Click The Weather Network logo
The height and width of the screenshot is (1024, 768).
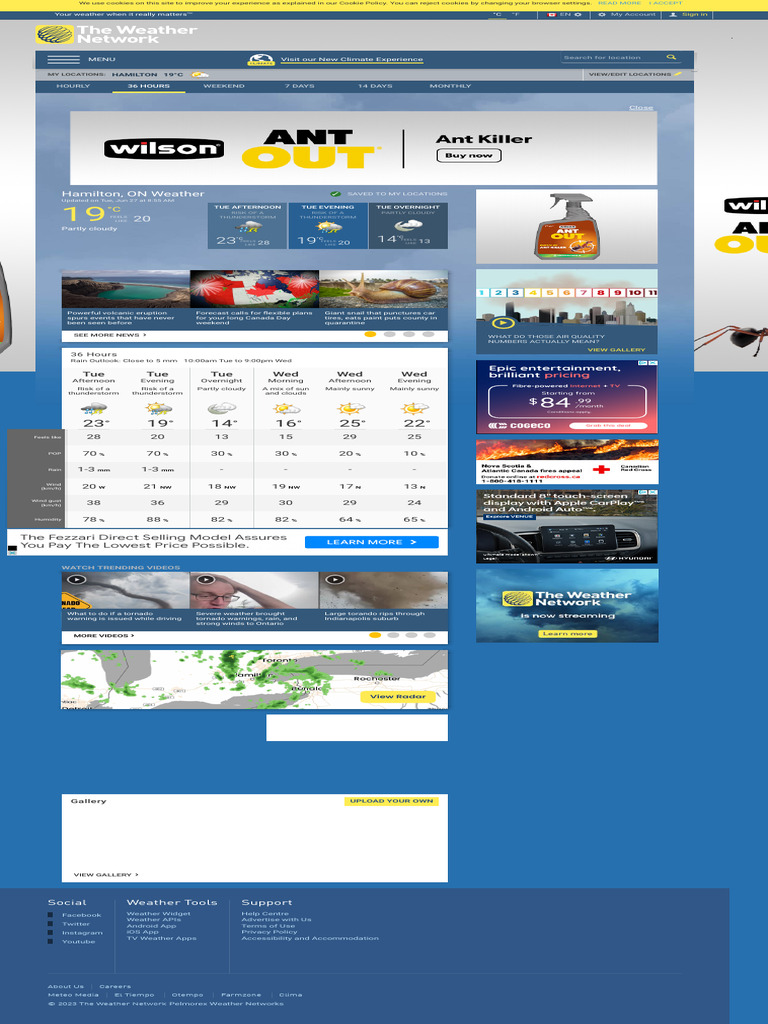tap(116, 34)
